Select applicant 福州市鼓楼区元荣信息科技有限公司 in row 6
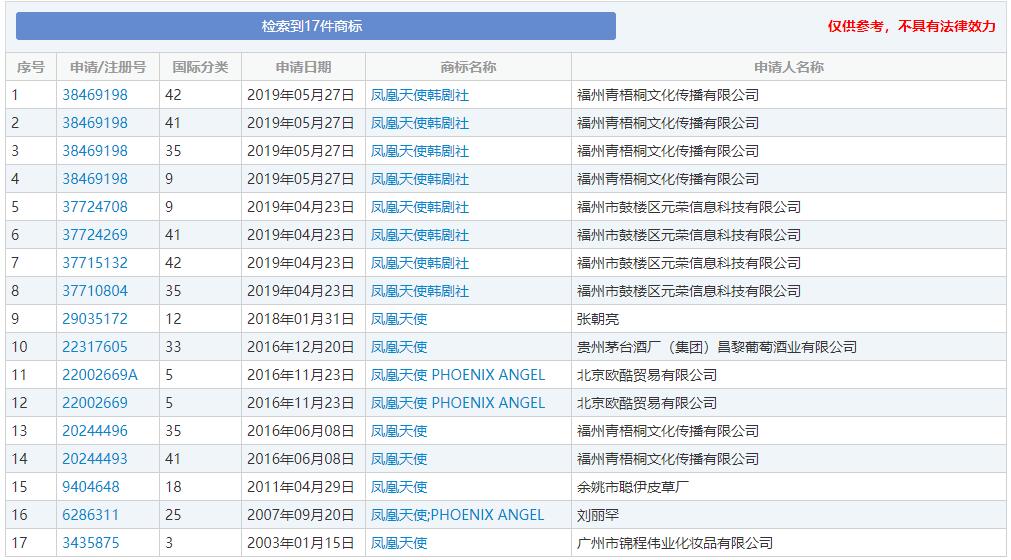The height and width of the screenshot is (560, 1011). coord(689,235)
